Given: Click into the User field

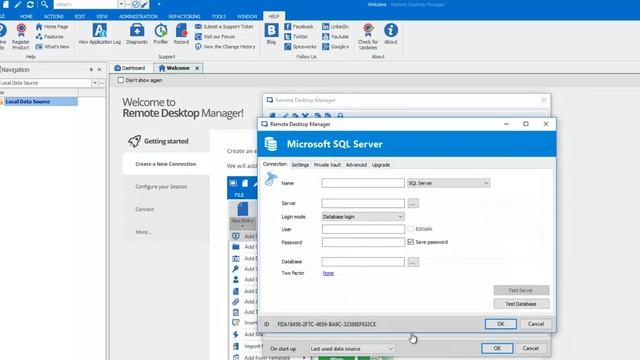Looking at the screenshot, I should pos(363,229).
